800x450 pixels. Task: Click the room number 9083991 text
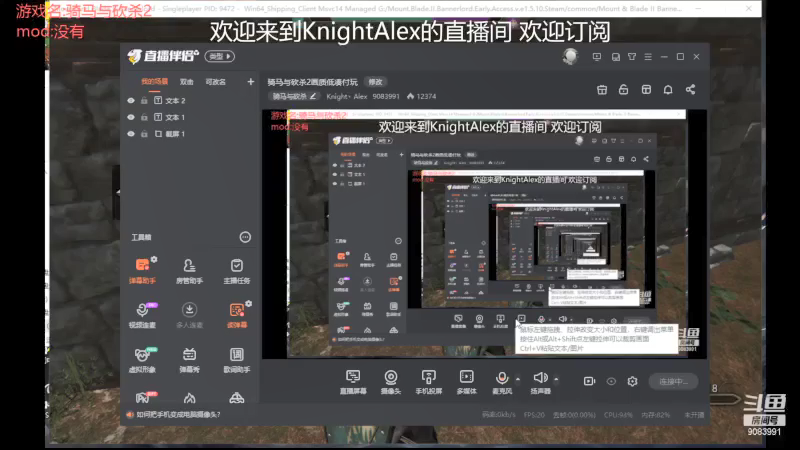(x=386, y=96)
